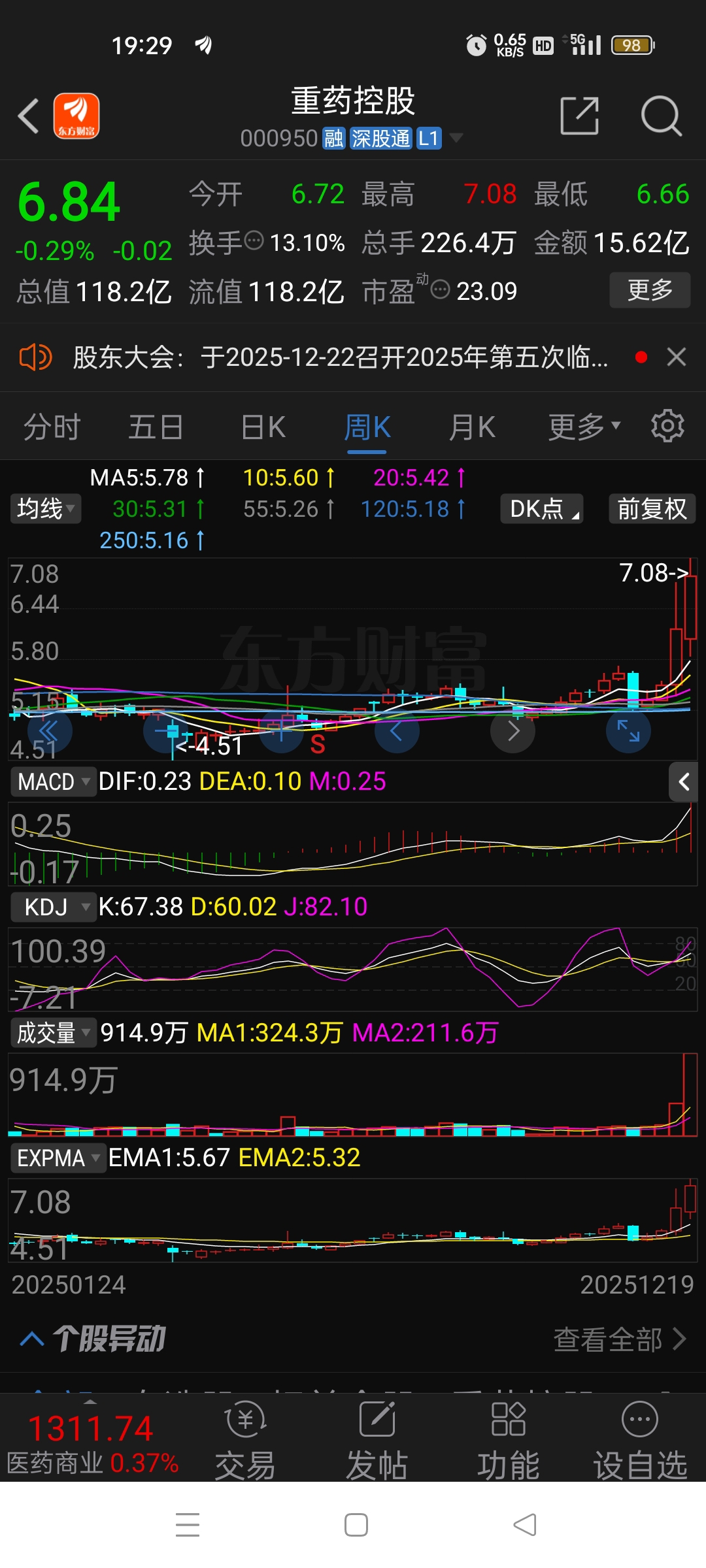Tap the 换手 info smiley icon
Viewport: 706px width, 1568px height.
click(x=254, y=240)
